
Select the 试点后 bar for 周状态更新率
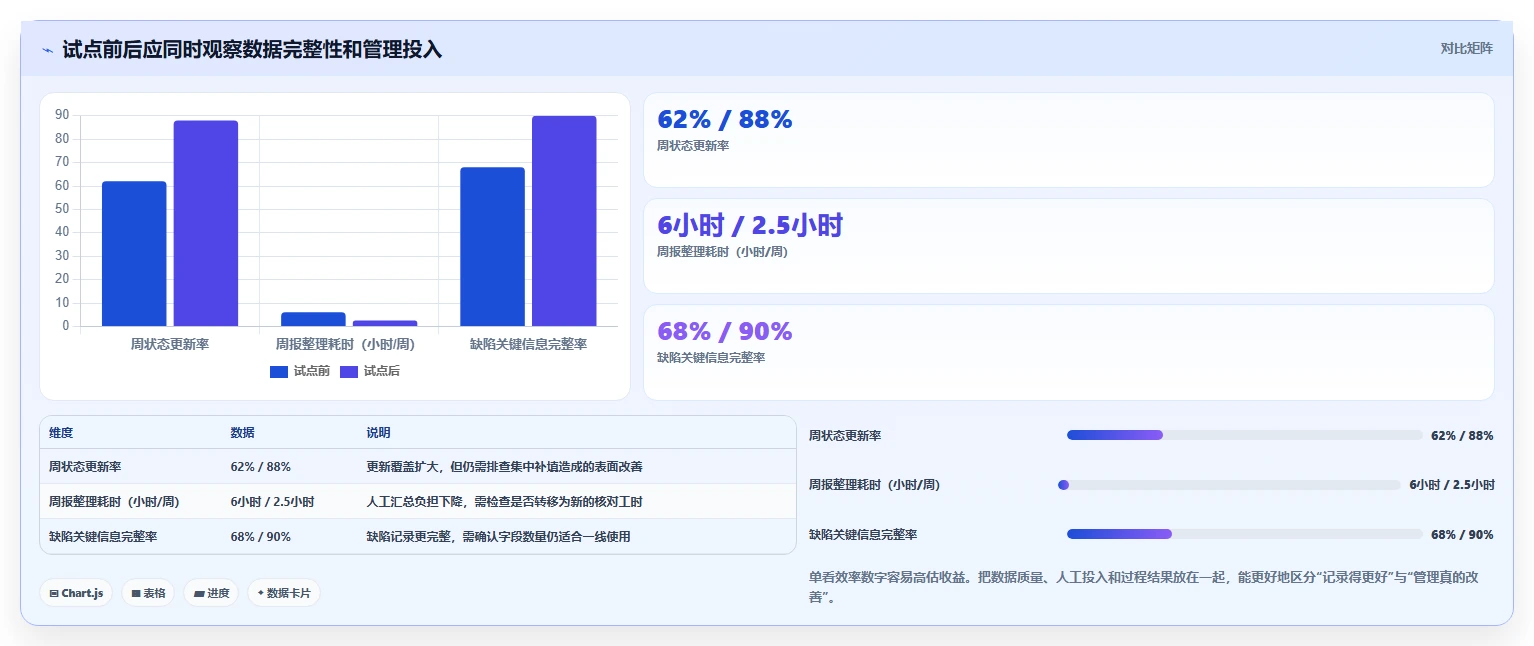tap(206, 223)
